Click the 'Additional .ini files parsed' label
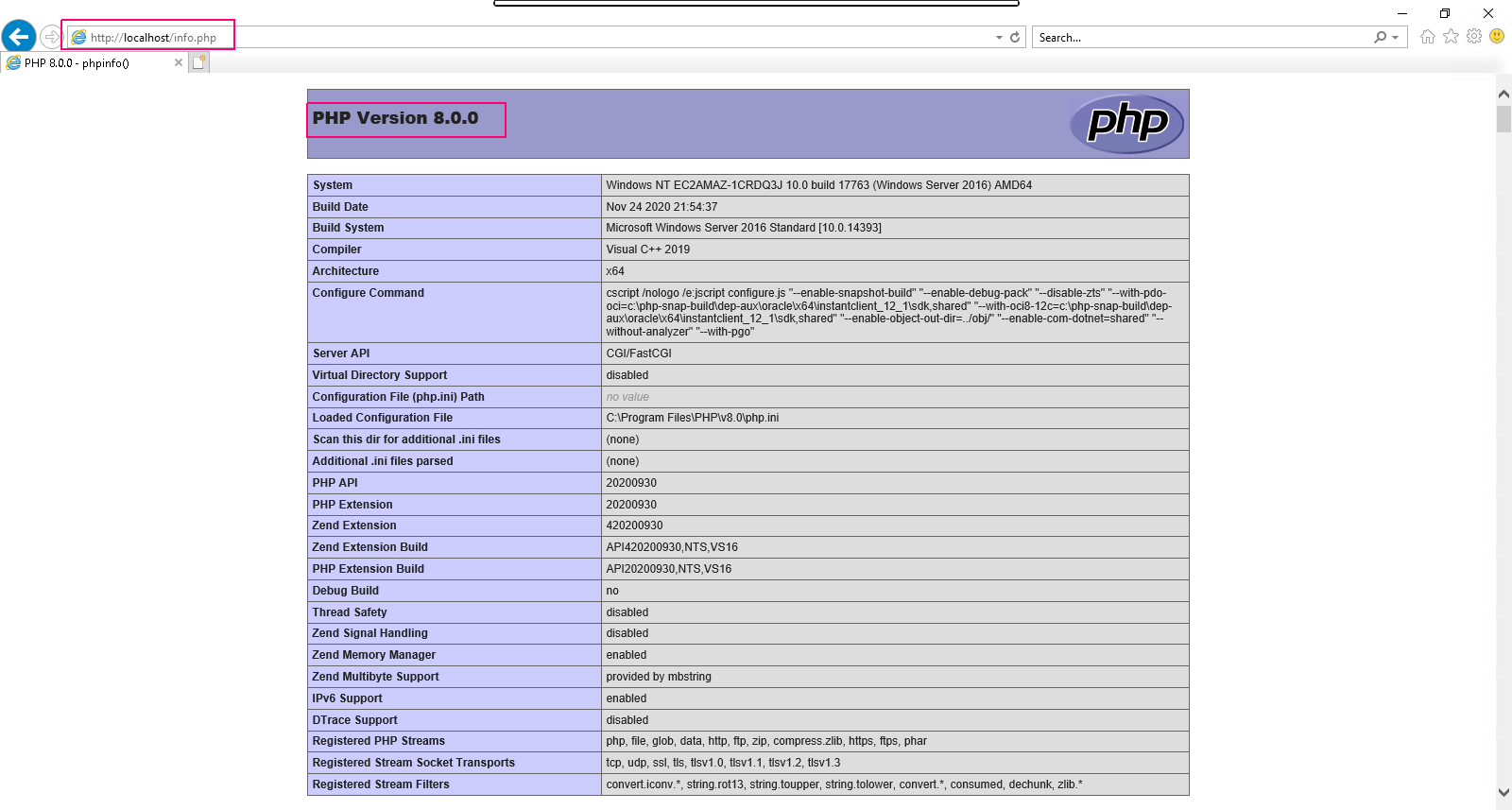Viewport: 1512px width, 810px height. click(383, 461)
